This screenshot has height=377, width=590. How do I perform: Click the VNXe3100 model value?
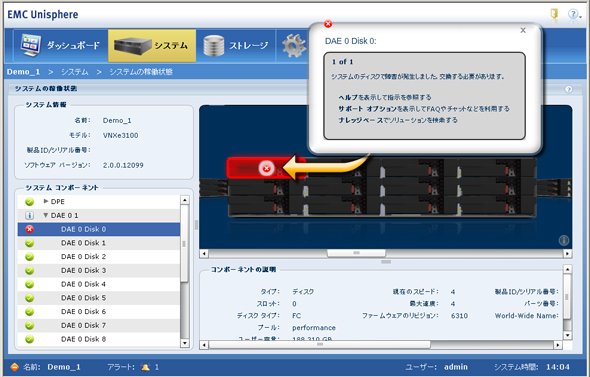tap(120, 135)
